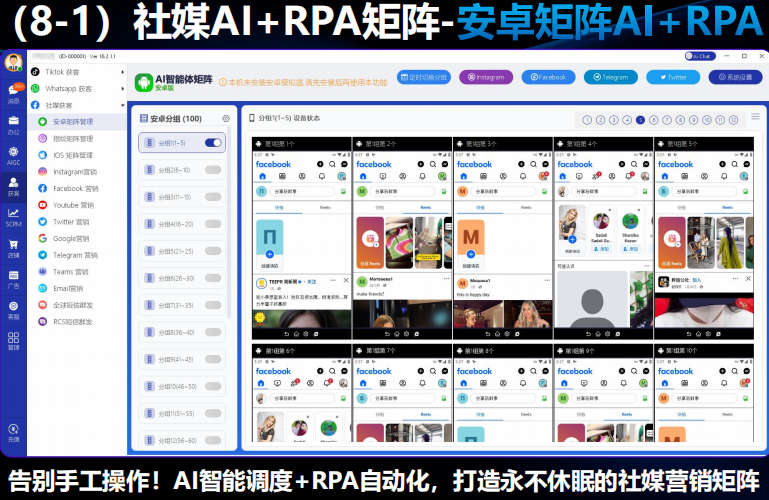Click the purple Instagram button
This screenshot has width=769, height=500.
click(x=486, y=77)
